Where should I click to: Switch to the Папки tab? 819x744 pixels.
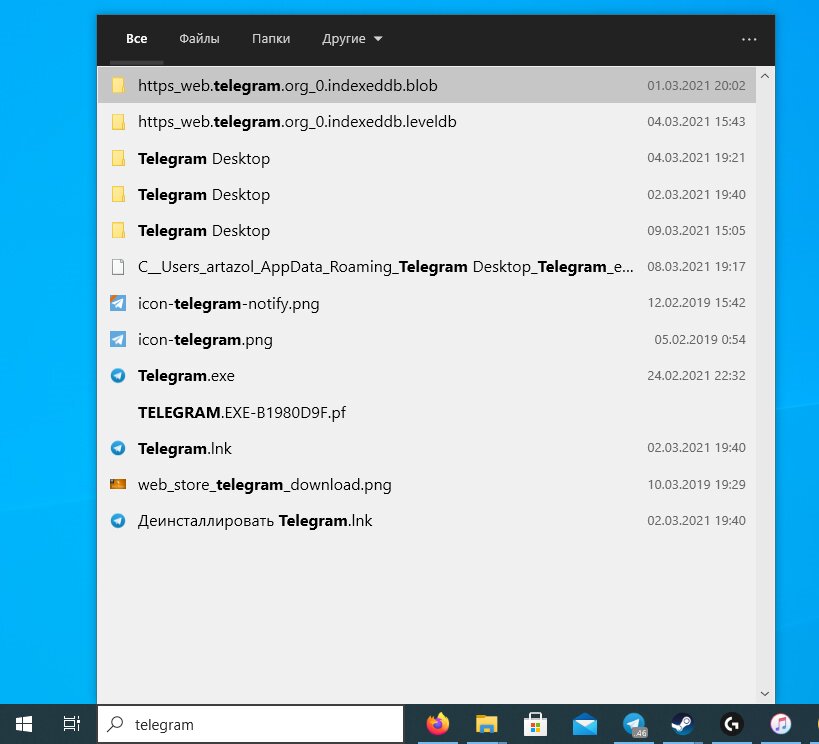click(x=271, y=39)
